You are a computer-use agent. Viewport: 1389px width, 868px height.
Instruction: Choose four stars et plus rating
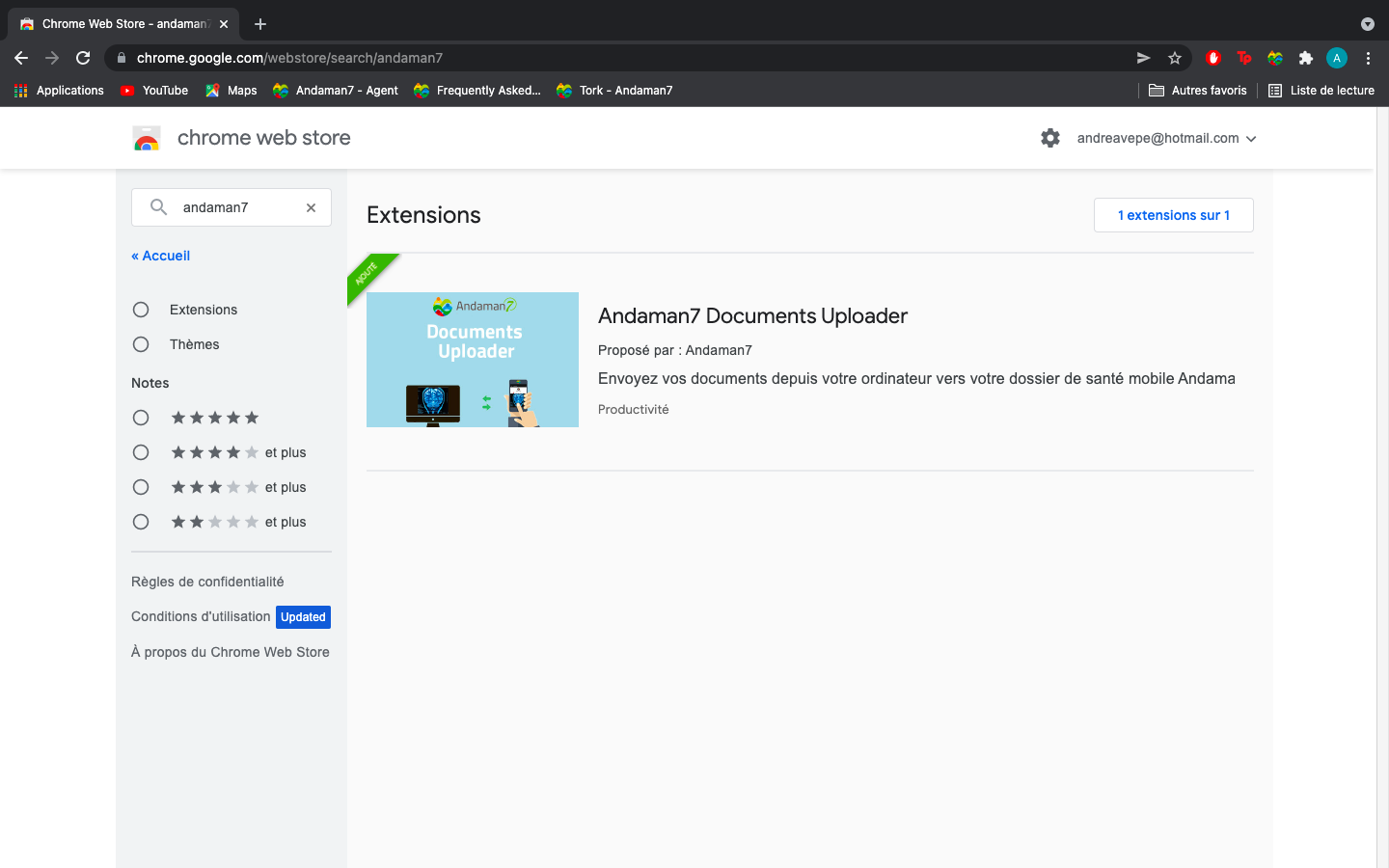pos(141,452)
